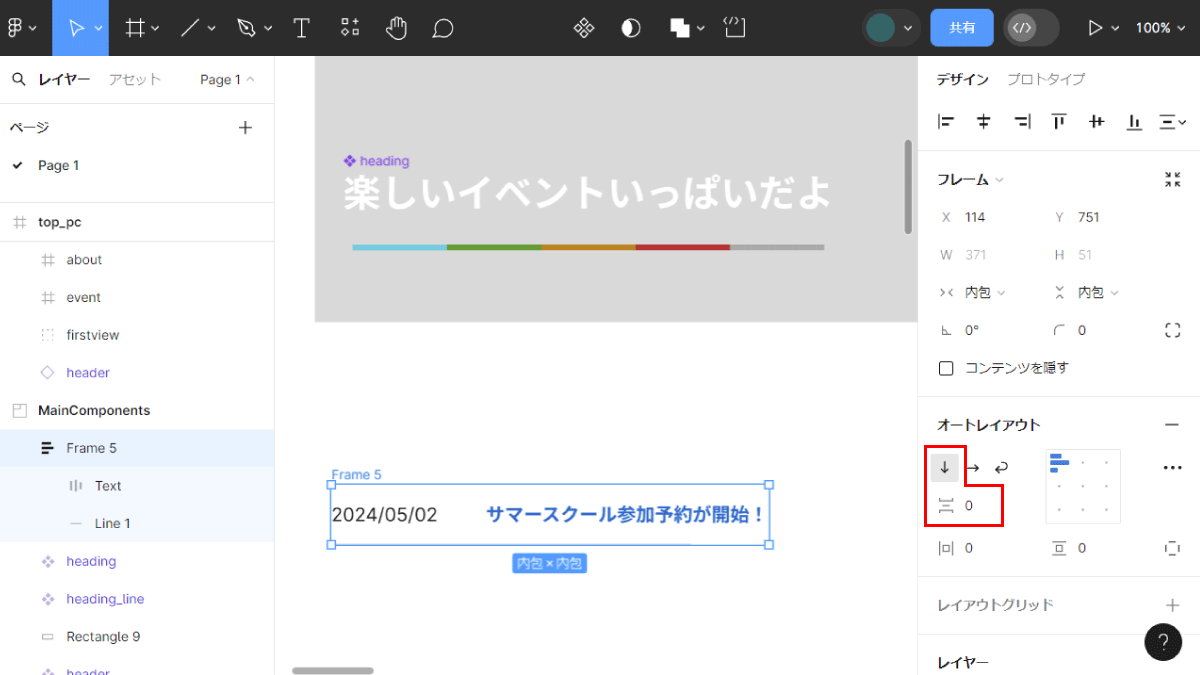Remove auto layout with minus icon
Screen dimensions: 1200x675
(1172, 425)
